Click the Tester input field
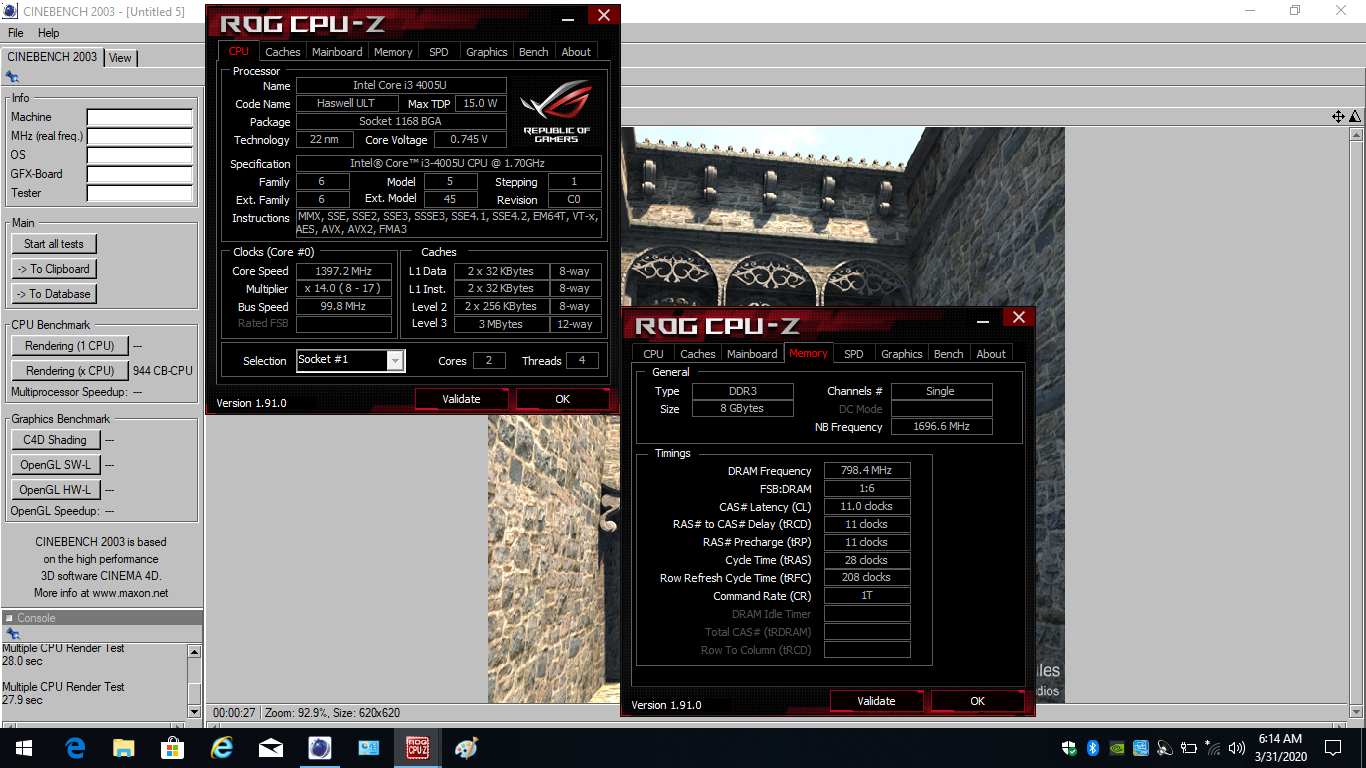The height and width of the screenshot is (768, 1366). [139, 193]
